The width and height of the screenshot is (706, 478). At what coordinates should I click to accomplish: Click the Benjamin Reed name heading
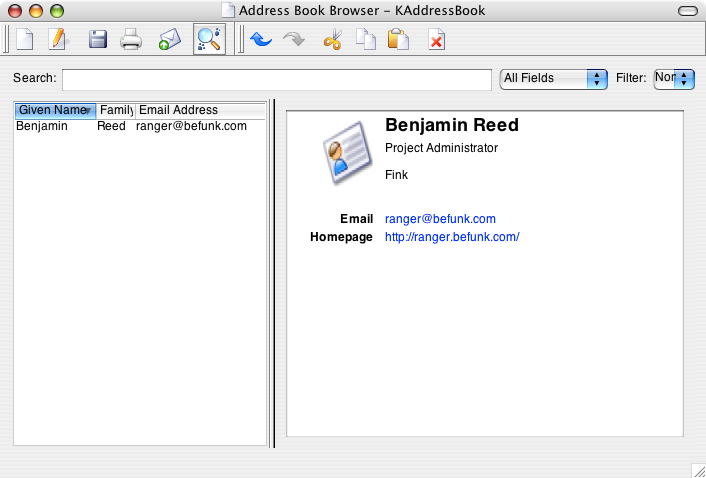coord(452,125)
